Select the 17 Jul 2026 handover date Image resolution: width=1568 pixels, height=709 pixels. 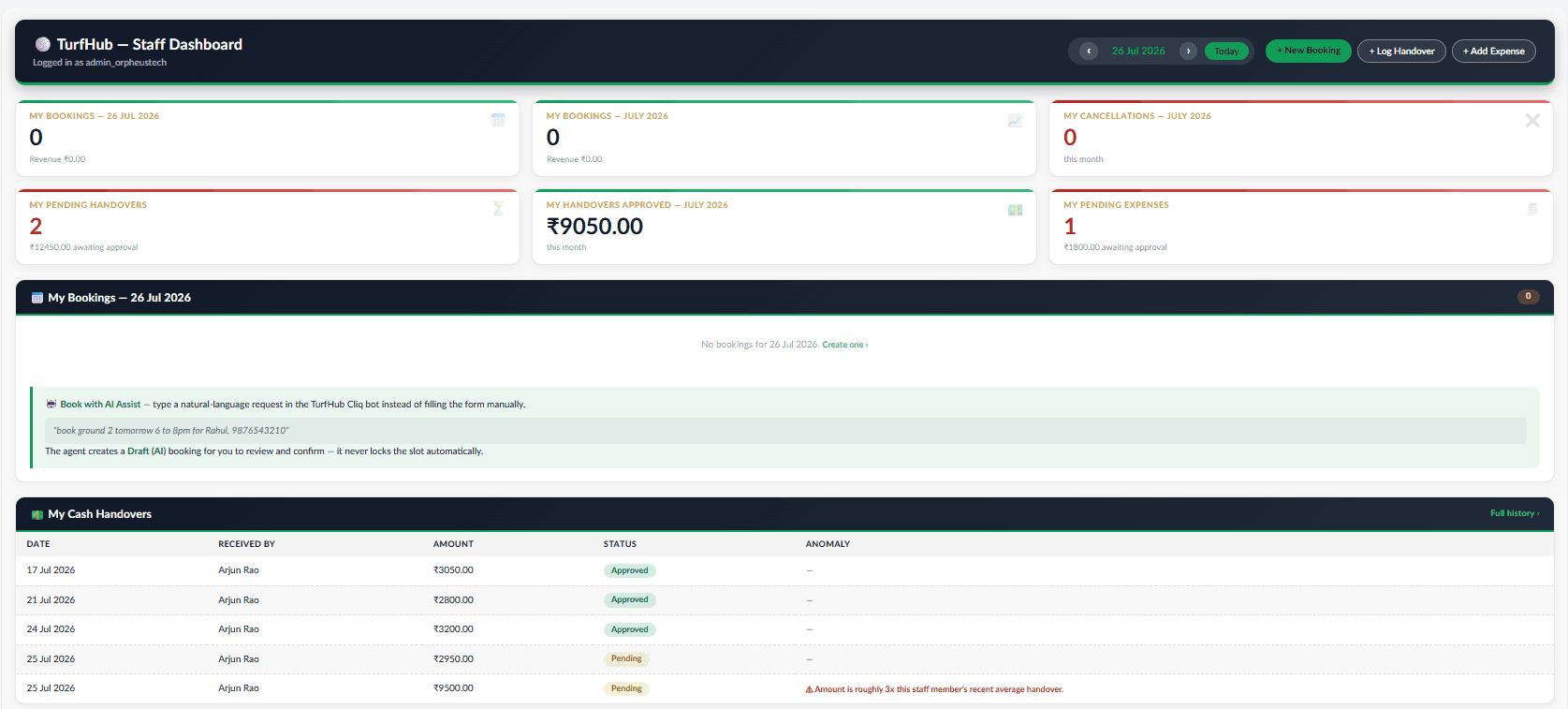51,570
